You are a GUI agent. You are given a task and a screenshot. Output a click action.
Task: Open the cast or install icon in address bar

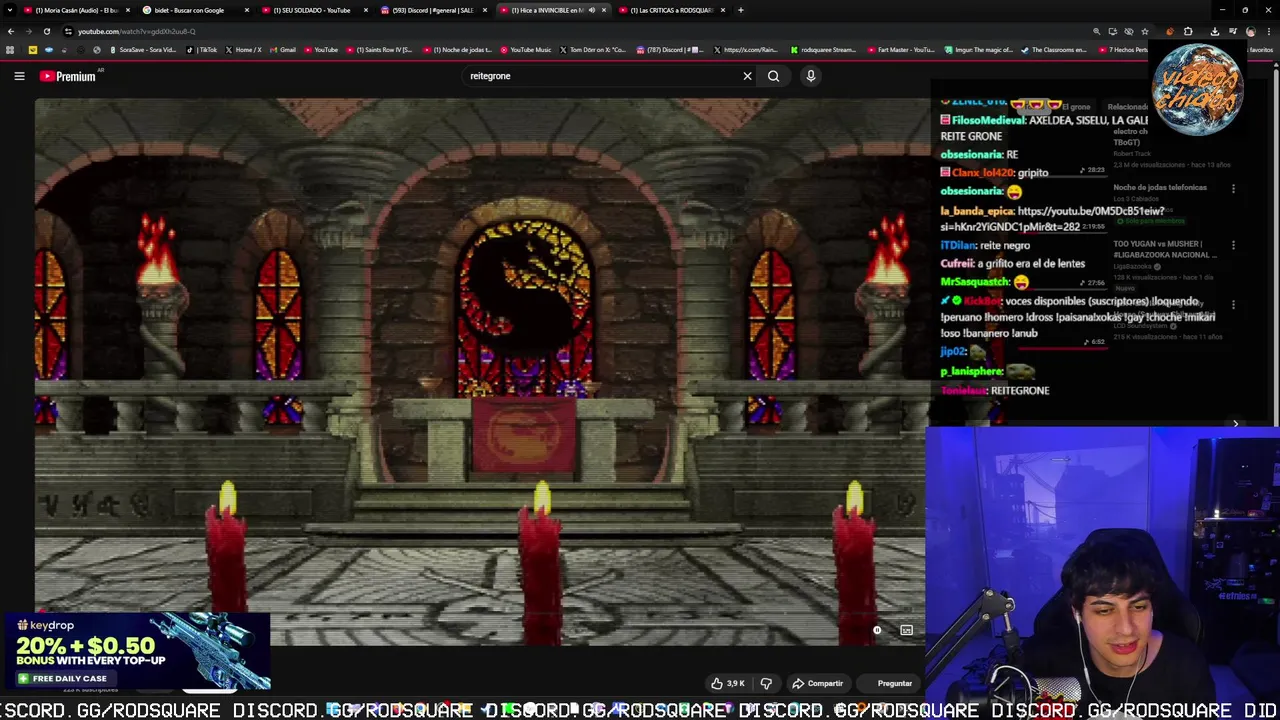tap(1113, 31)
